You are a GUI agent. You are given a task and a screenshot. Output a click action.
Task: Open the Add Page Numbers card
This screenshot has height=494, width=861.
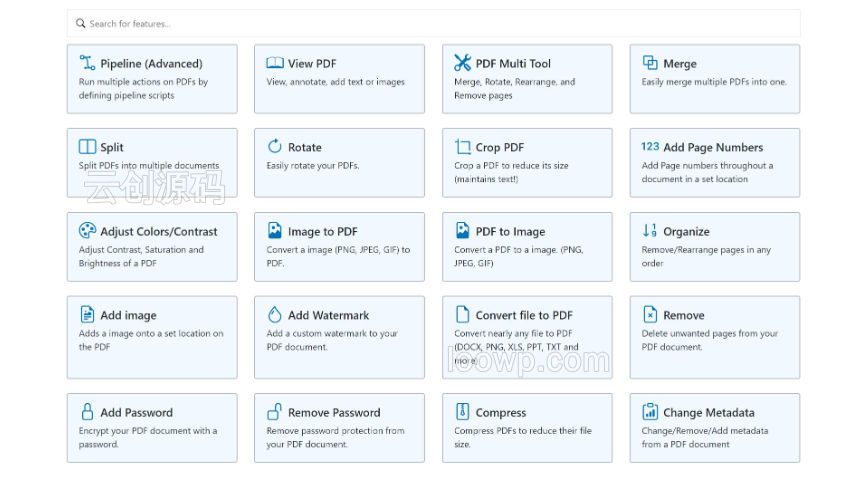[714, 163]
